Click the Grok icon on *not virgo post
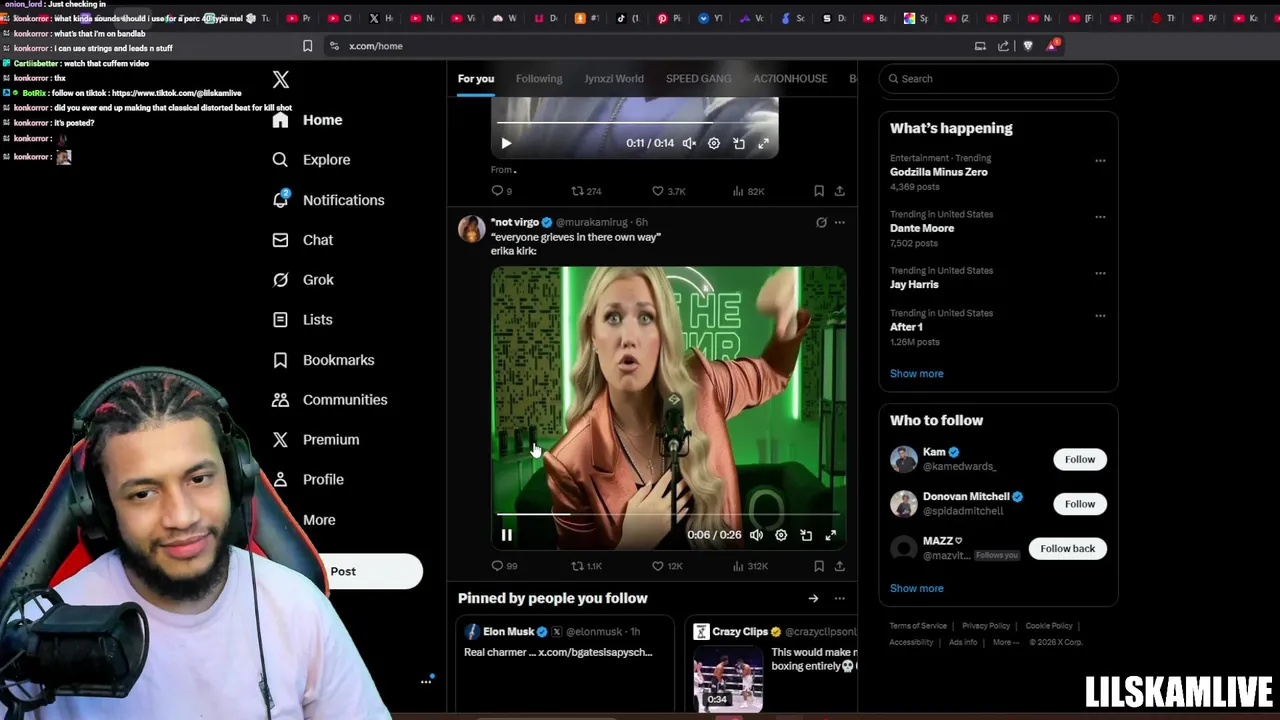Image resolution: width=1280 pixels, height=720 pixels. (x=821, y=223)
